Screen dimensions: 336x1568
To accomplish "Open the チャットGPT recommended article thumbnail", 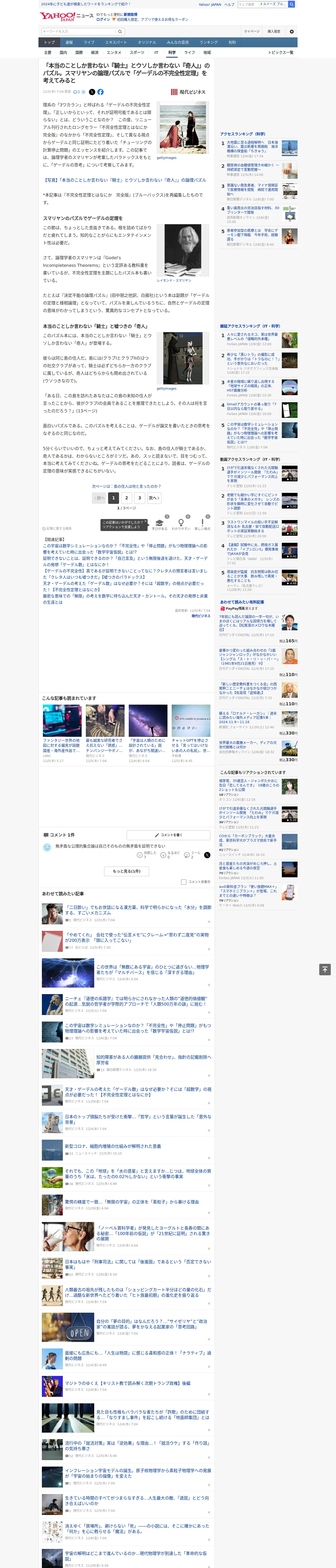I will (190, 721).
